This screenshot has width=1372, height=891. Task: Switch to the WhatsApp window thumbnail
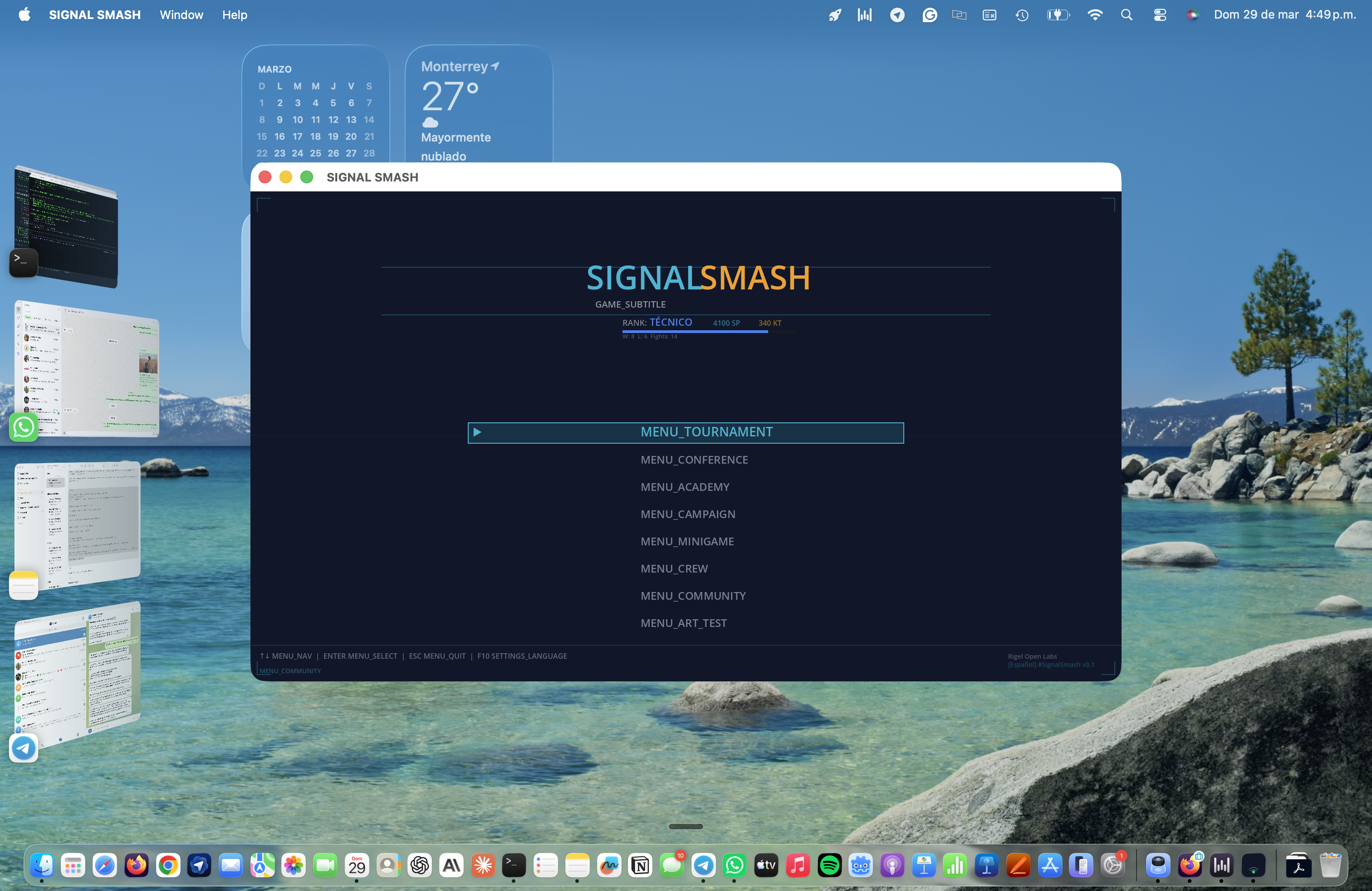87,369
